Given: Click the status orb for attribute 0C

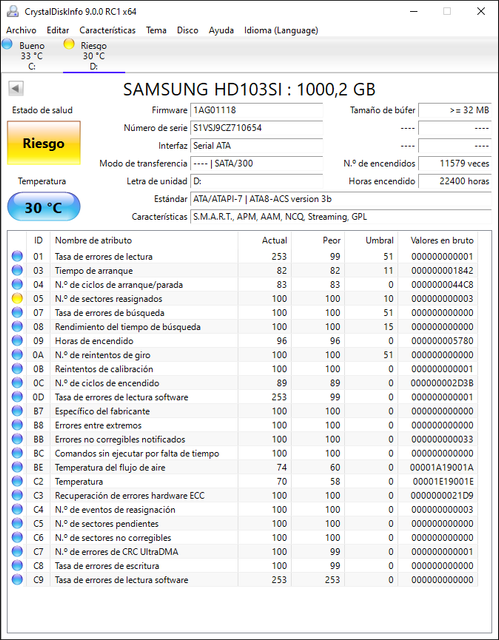Looking at the screenshot, I should [17, 383].
